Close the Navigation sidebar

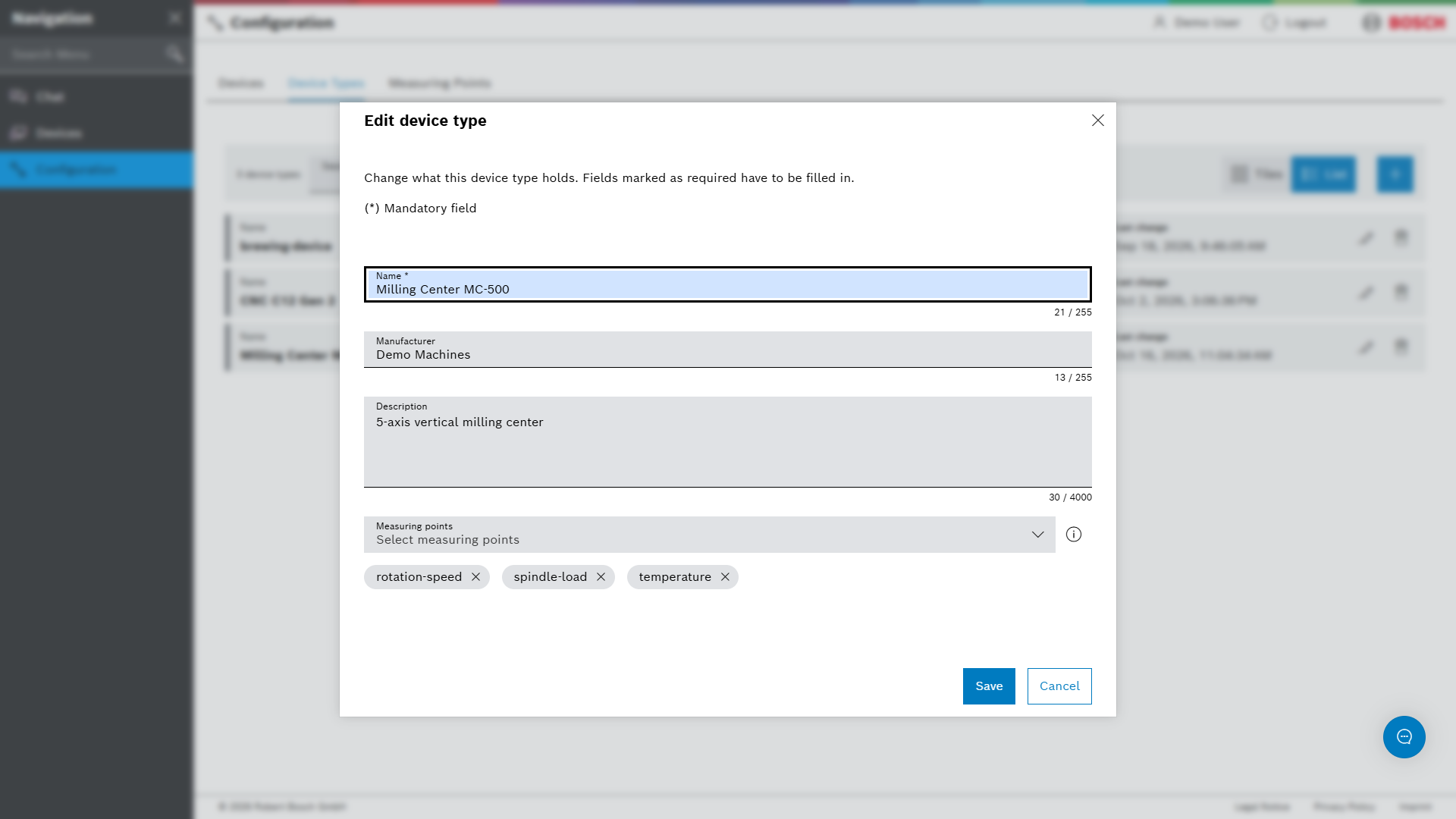click(175, 17)
